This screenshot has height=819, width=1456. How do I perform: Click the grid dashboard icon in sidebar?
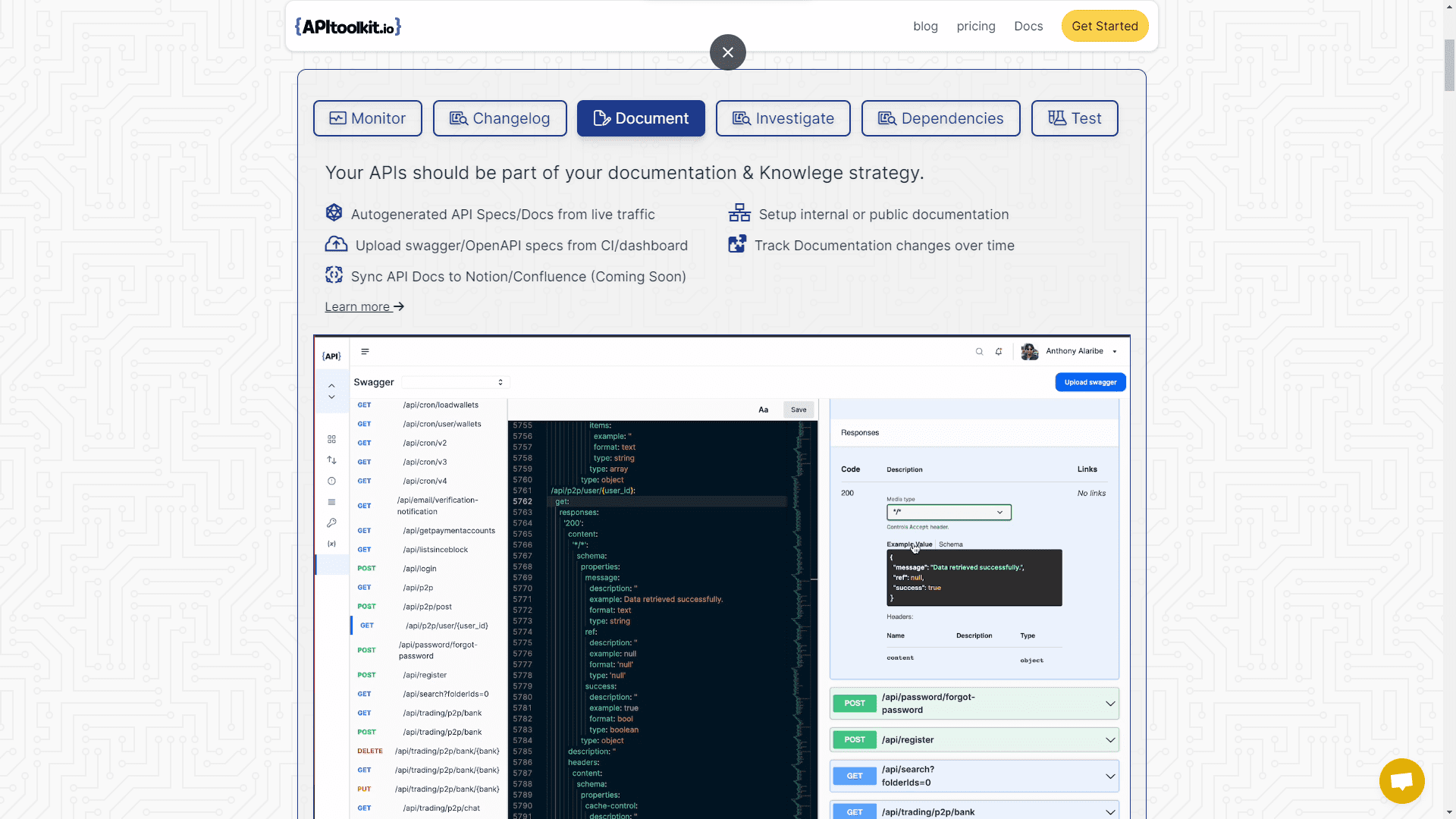tap(331, 440)
